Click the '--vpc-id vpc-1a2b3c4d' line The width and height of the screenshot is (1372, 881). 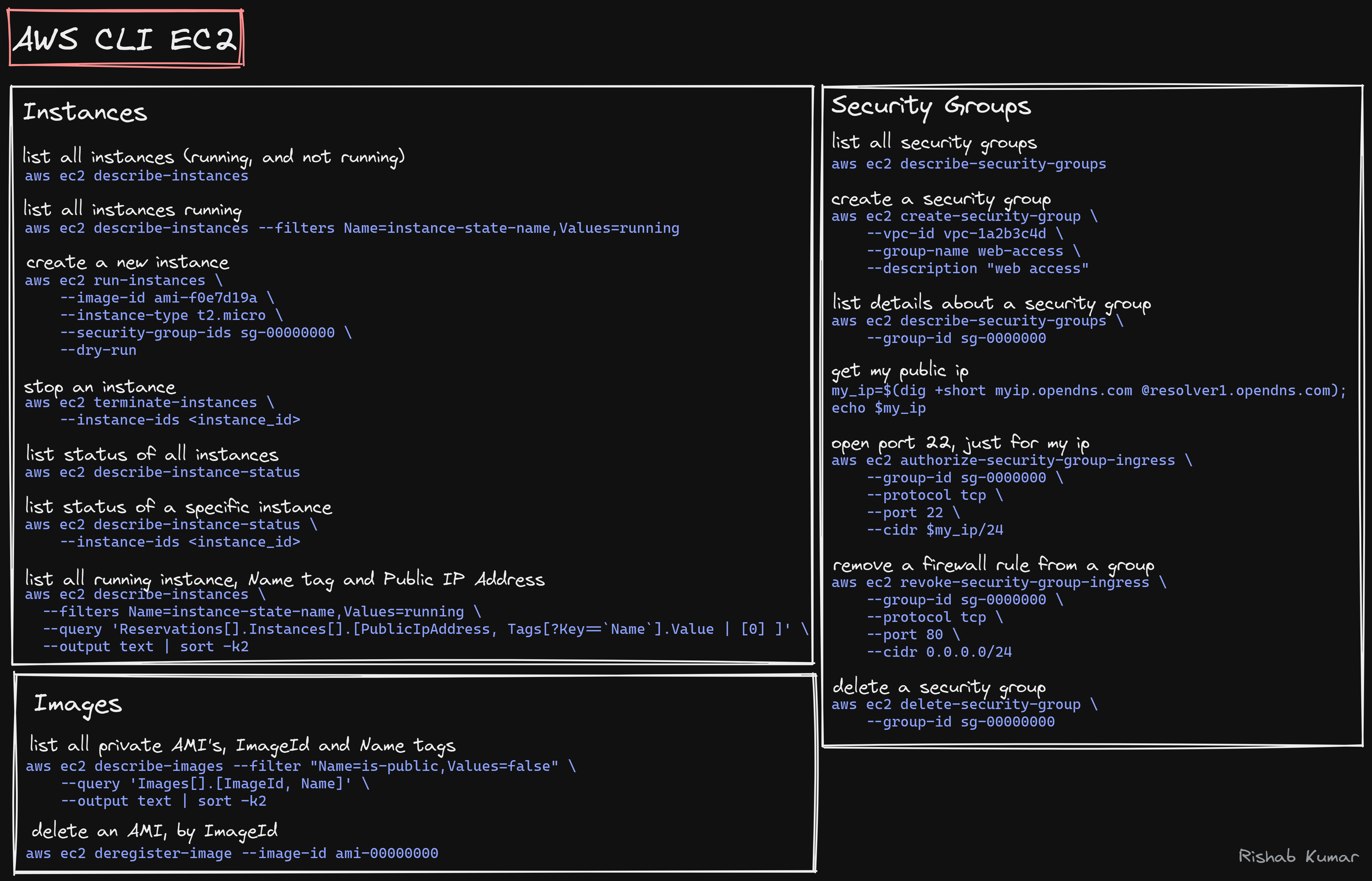[x=965, y=234]
